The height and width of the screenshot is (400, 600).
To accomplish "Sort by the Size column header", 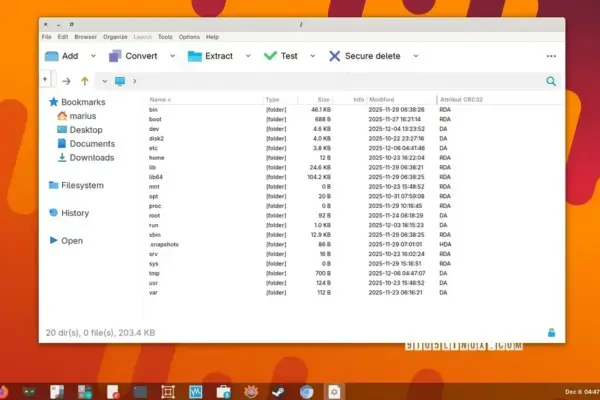I will coord(315,100).
